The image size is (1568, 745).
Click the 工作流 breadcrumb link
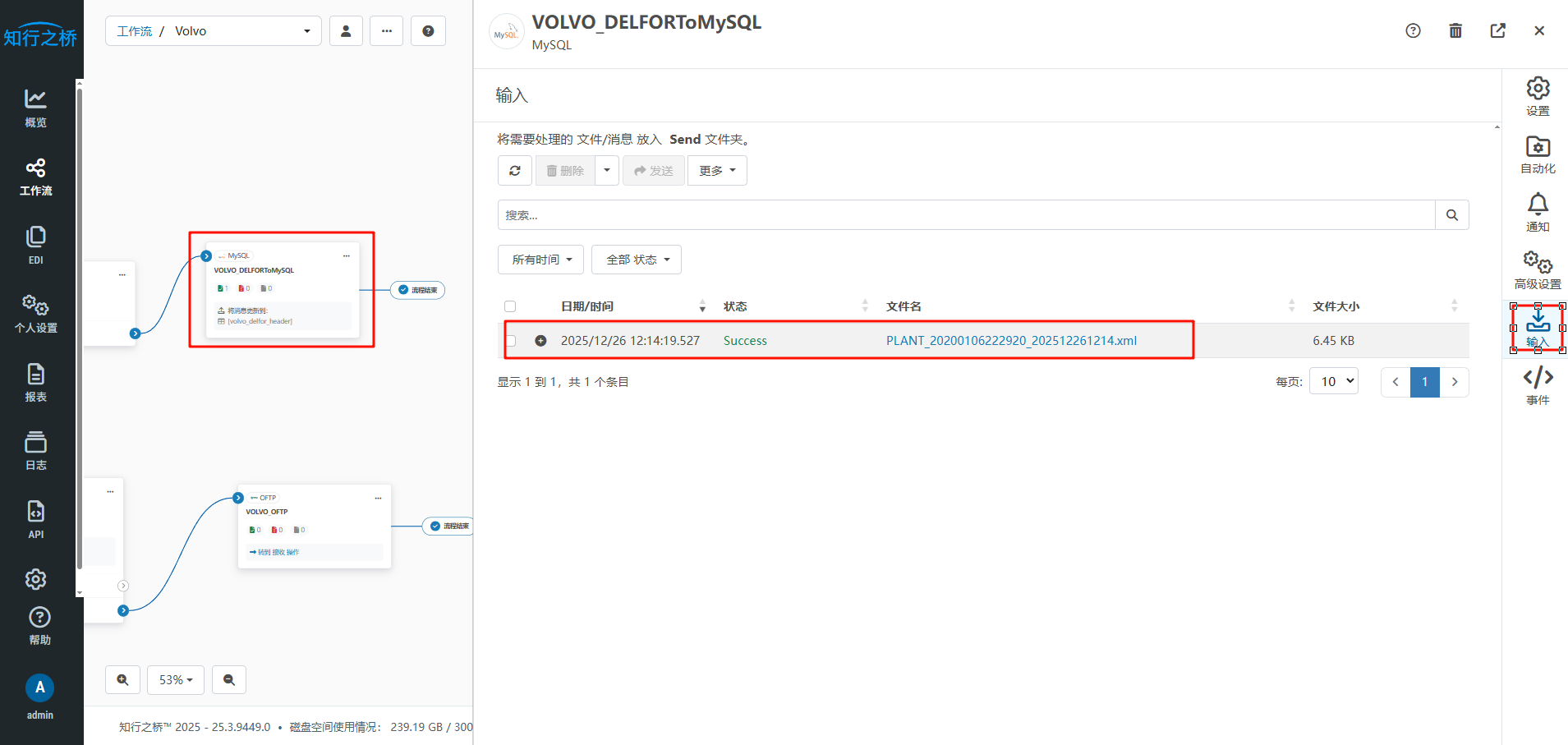[x=135, y=31]
